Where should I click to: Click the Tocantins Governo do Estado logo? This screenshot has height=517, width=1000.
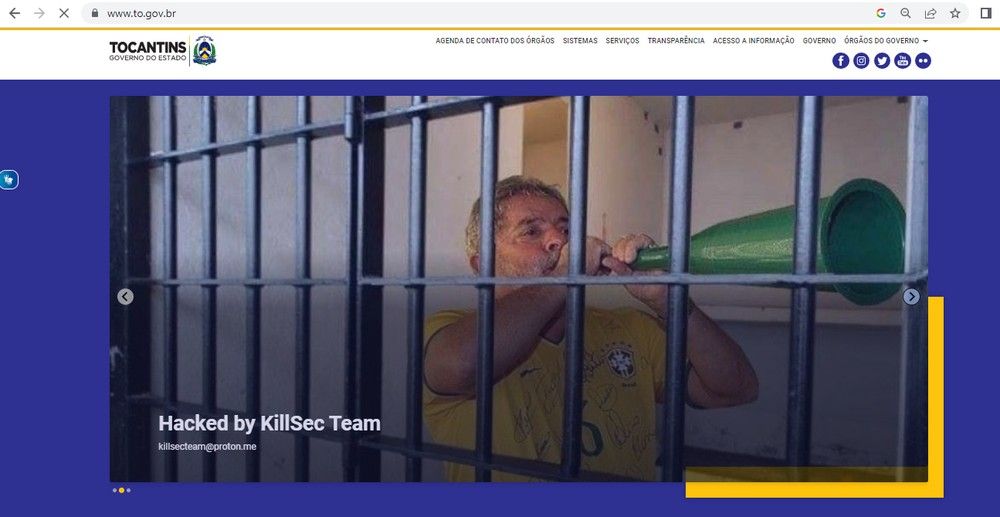(x=163, y=51)
